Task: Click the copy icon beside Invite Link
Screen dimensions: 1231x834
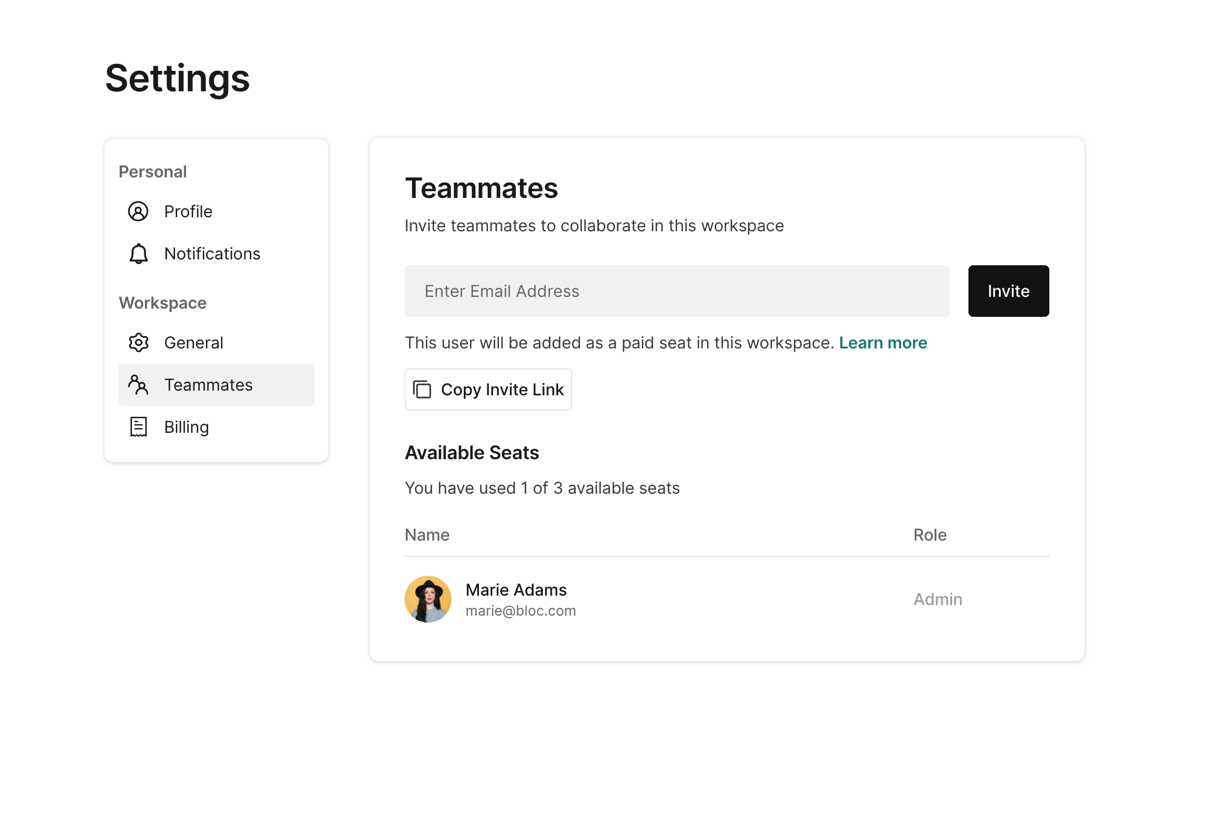Action: [422, 390]
